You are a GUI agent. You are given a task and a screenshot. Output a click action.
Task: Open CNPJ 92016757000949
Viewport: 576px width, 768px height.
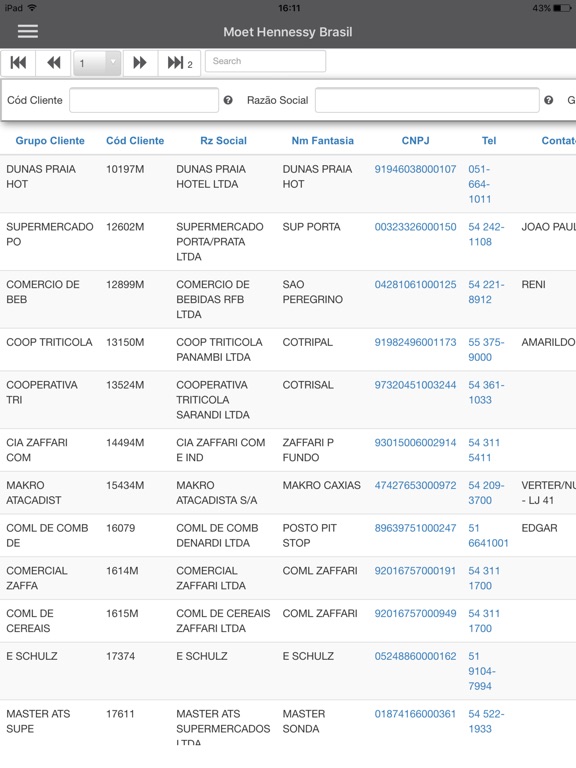tap(415, 613)
